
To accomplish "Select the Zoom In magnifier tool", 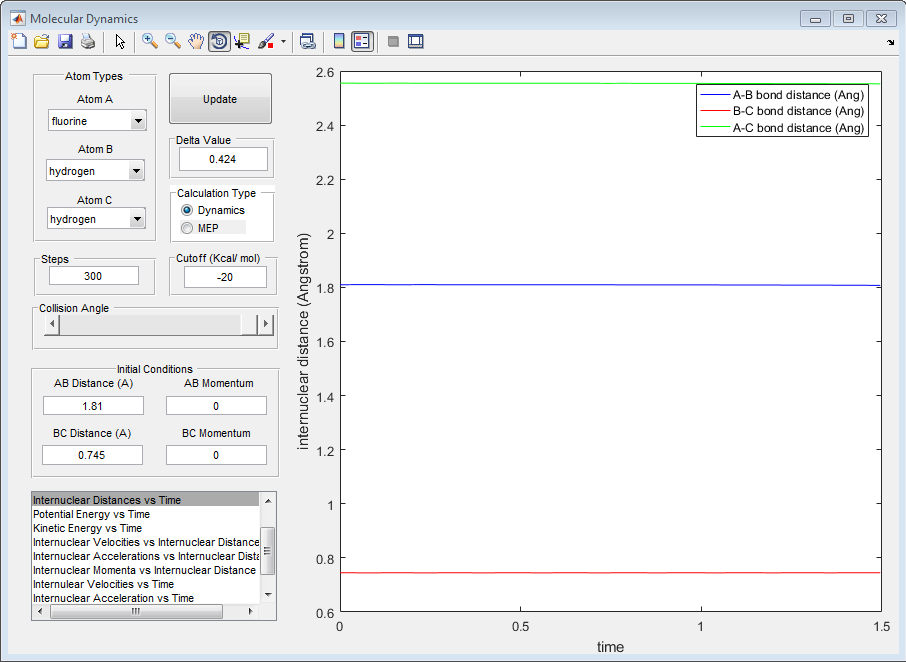I will tap(150, 41).
